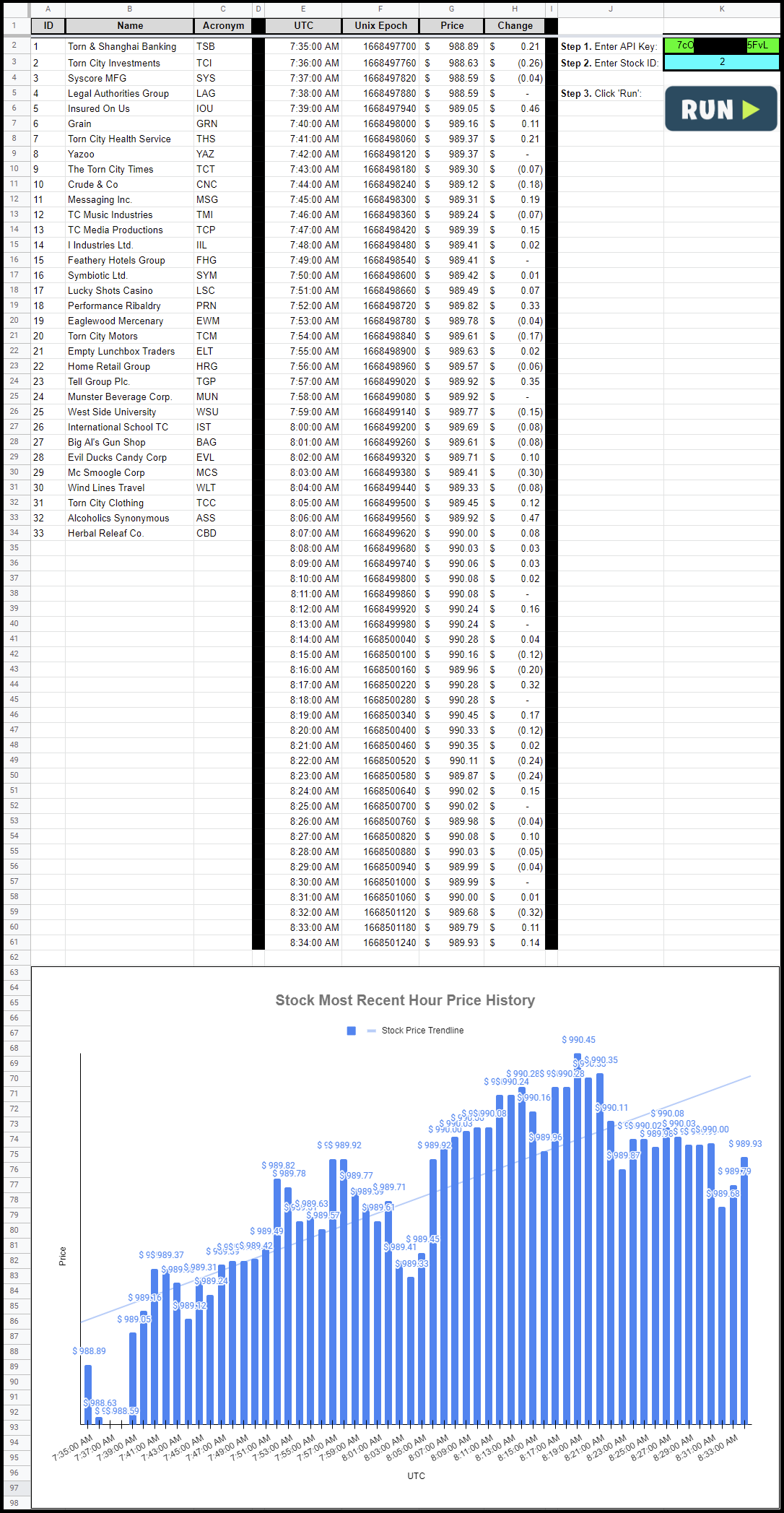
Task: Select cell Torn City Investments
Action: pyautogui.click(x=130, y=63)
